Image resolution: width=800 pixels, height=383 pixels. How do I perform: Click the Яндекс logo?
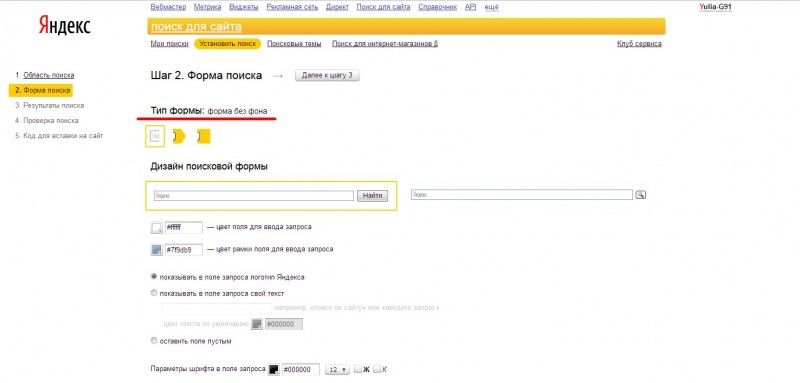(65, 24)
